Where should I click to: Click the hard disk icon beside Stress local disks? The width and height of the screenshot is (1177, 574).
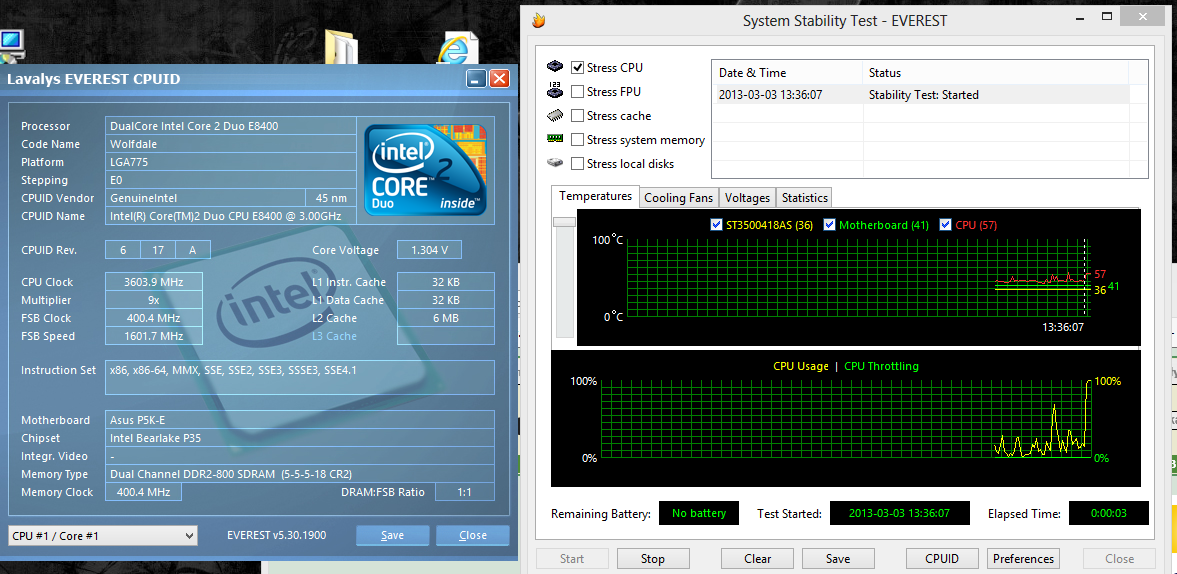pyautogui.click(x=555, y=162)
